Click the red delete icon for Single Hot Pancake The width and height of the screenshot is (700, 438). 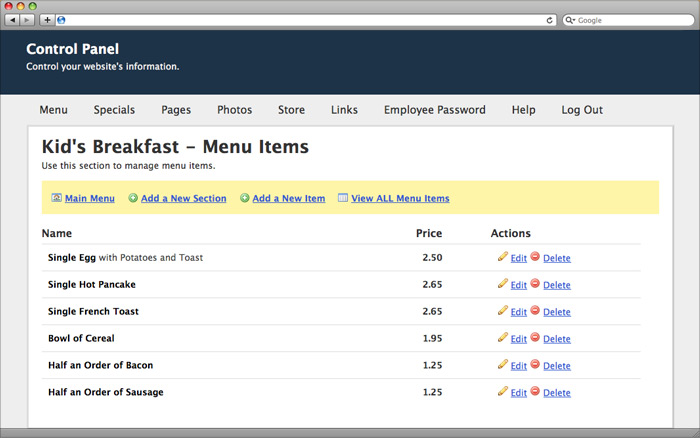[535, 284]
